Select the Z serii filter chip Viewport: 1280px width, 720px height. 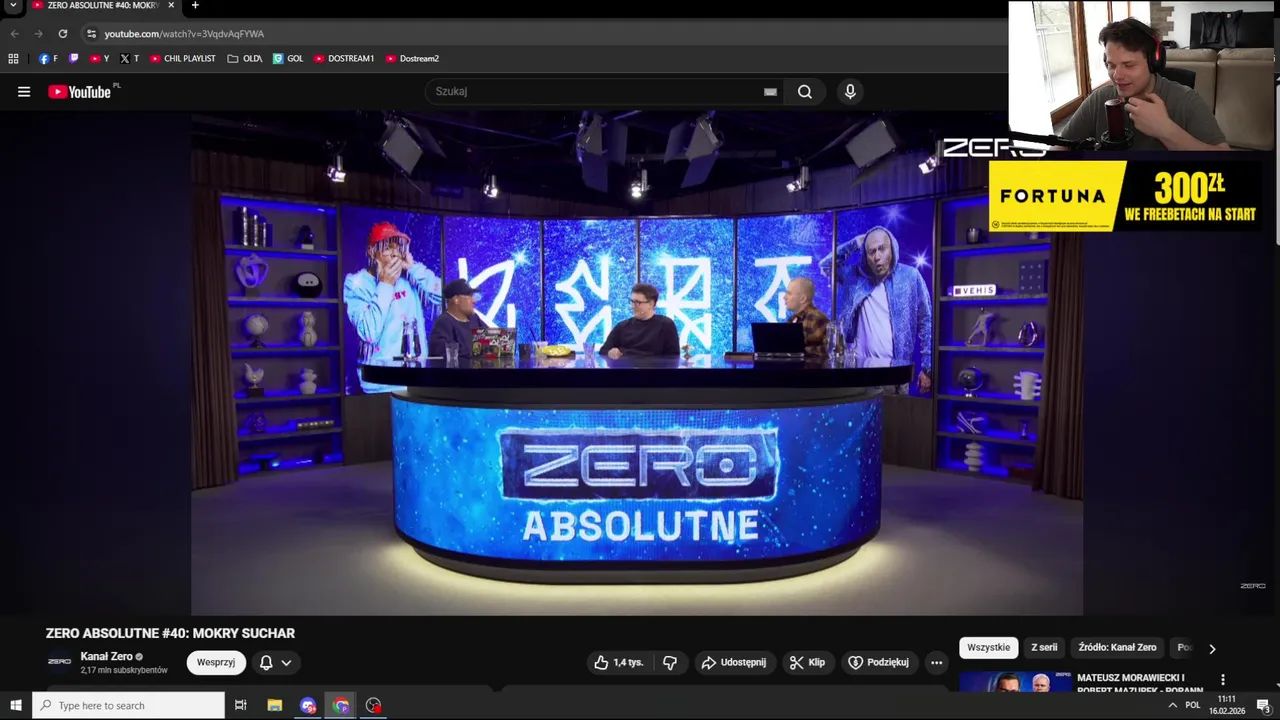coord(1044,647)
